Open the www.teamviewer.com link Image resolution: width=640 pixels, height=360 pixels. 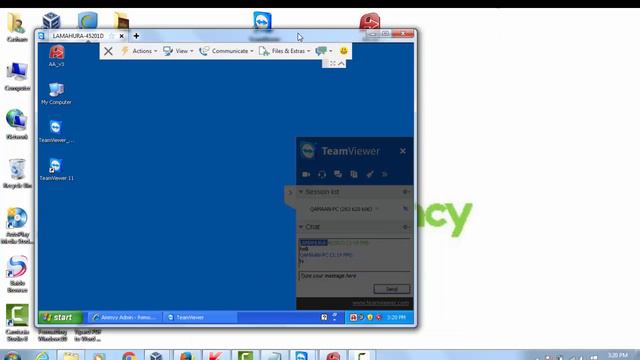pyautogui.click(x=380, y=303)
